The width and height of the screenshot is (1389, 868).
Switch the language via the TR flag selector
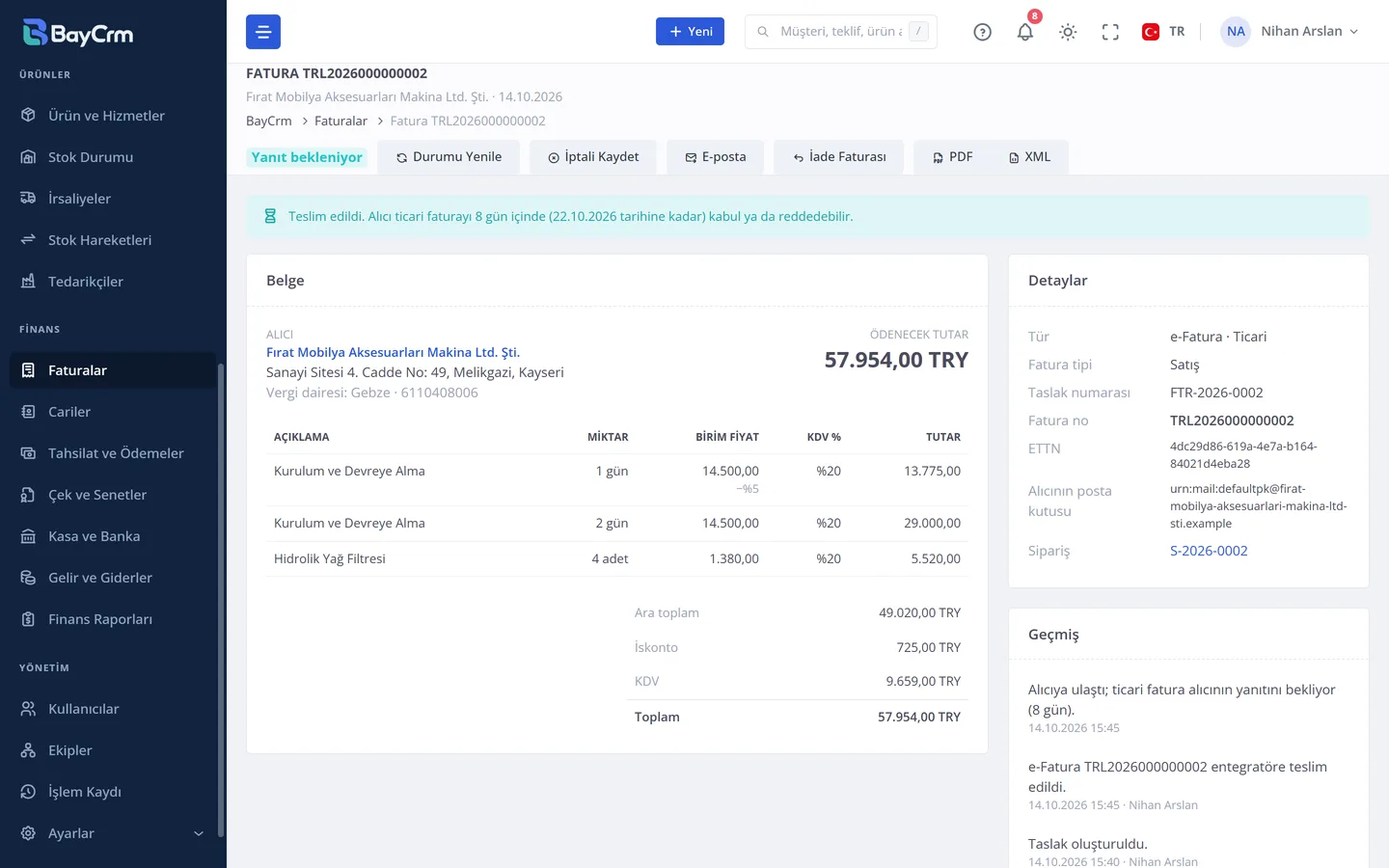point(1163,32)
